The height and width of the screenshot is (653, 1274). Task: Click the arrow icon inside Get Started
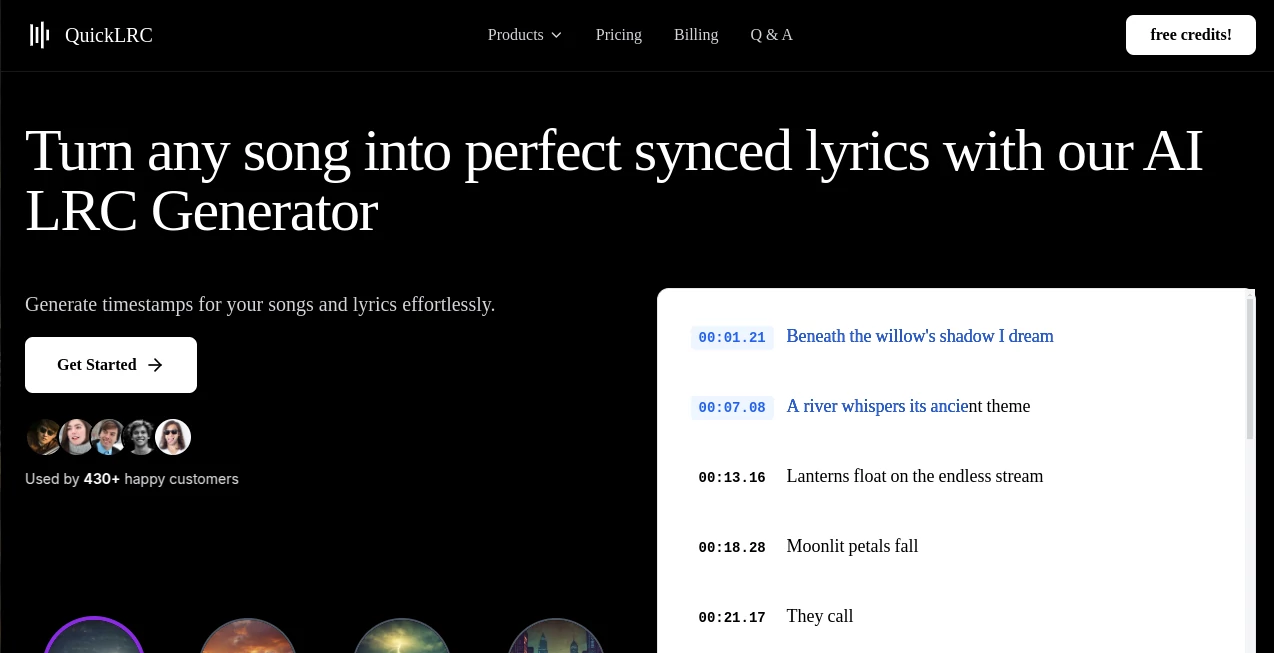click(x=155, y=365)
